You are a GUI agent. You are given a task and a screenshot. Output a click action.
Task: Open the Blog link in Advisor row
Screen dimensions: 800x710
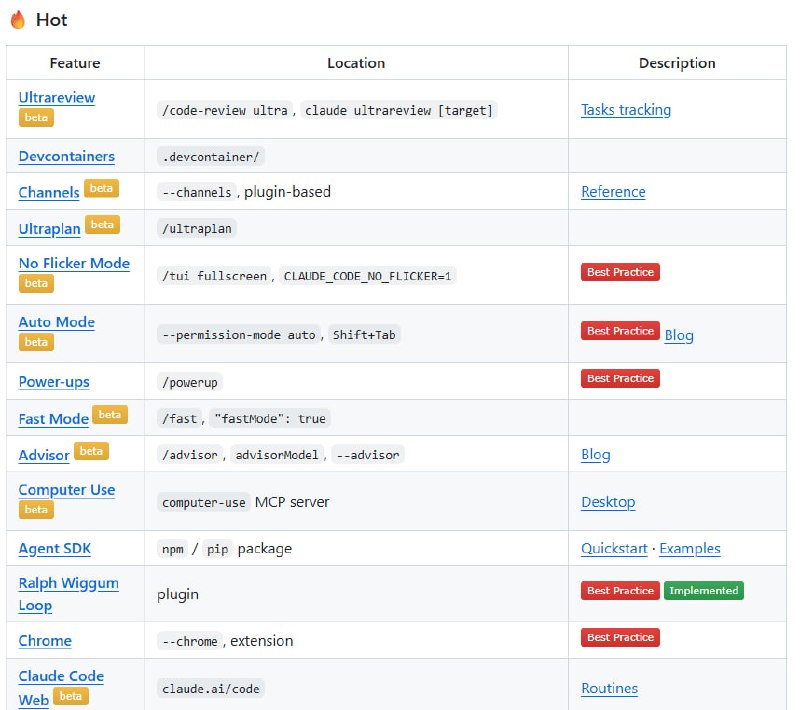[595, 454]
